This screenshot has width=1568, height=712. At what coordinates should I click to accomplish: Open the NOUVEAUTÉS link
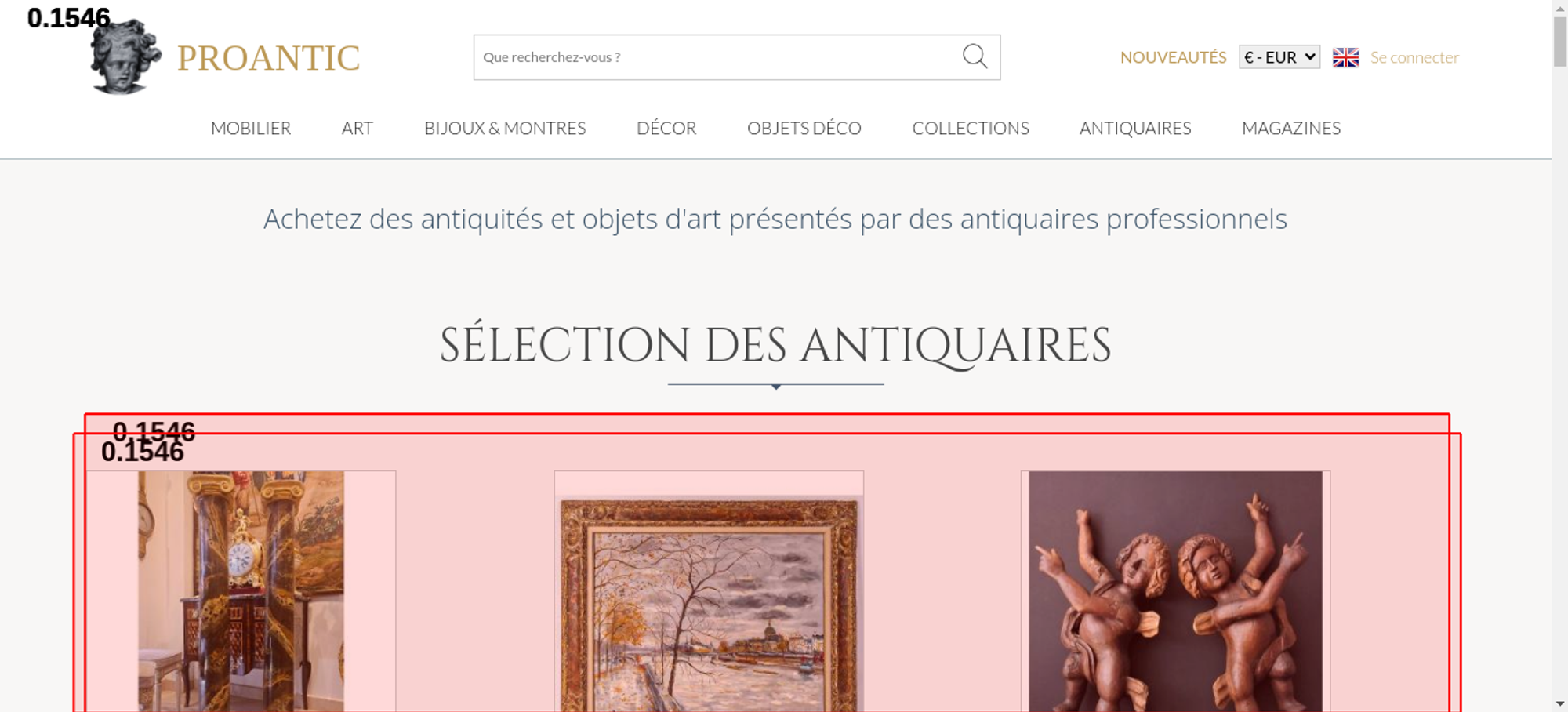click(1173, 57)
